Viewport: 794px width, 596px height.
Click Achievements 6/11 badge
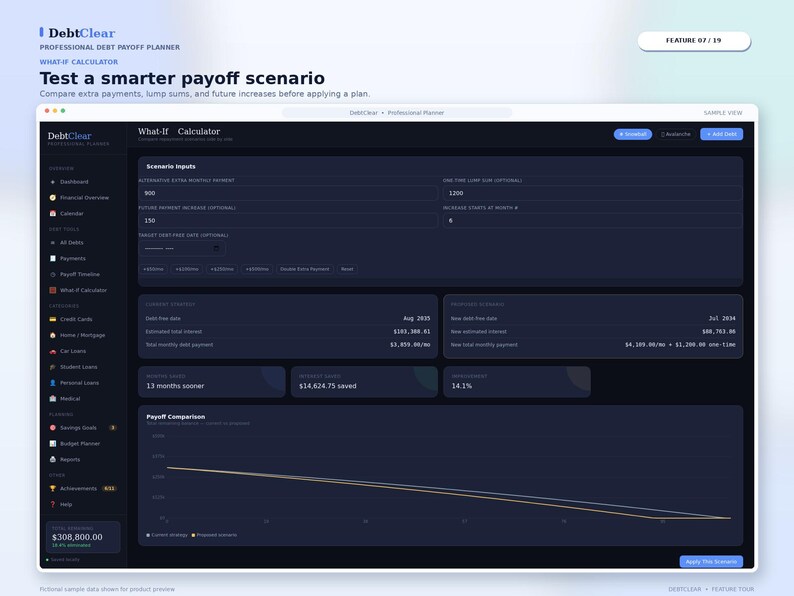[x=109, y=489]
